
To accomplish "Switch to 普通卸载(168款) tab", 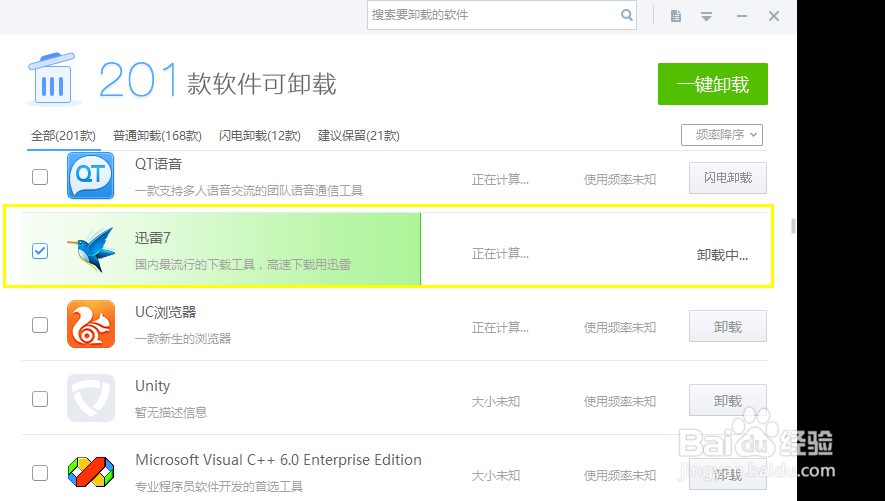I will [157, 136].
